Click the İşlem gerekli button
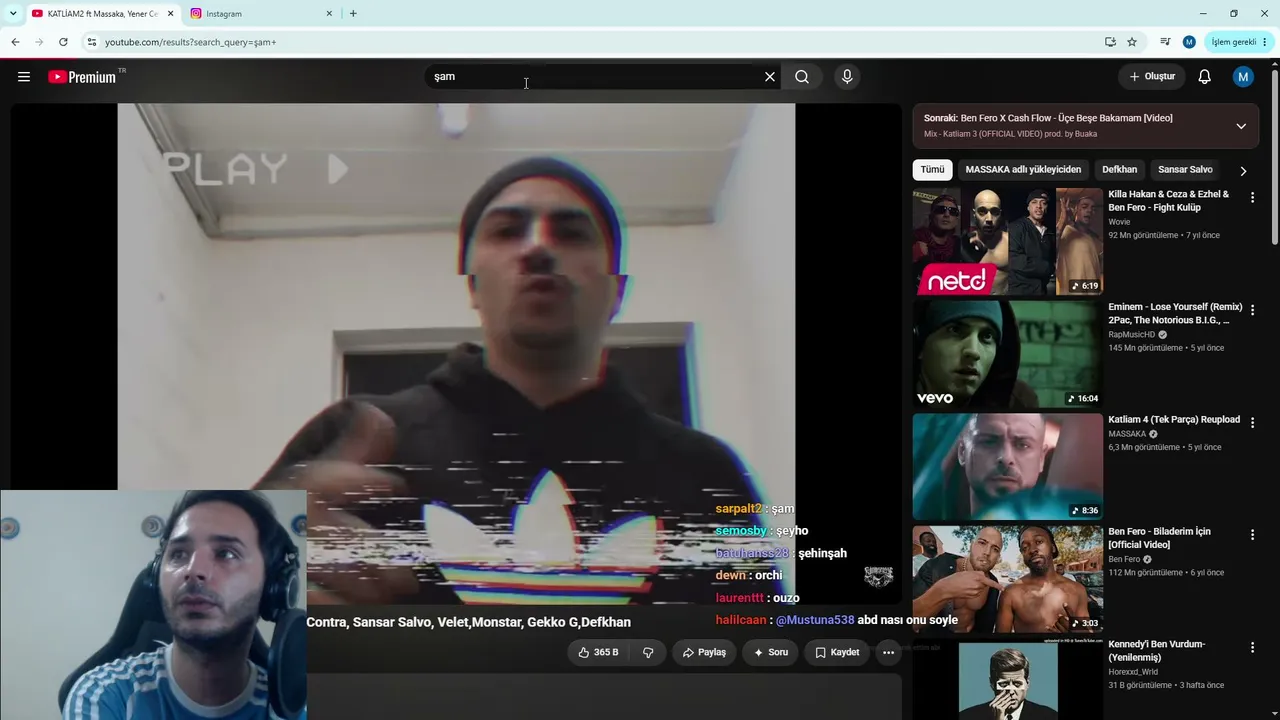The height and width of the screenshot is (720, 1280). (x=1233, y=42)
